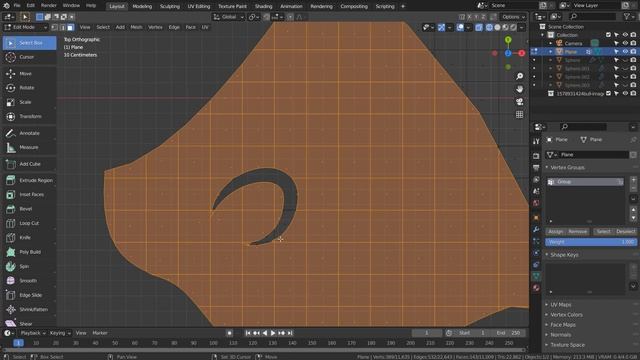
Task: Pick the Transform tool
Action: click(x=29, y=116)
